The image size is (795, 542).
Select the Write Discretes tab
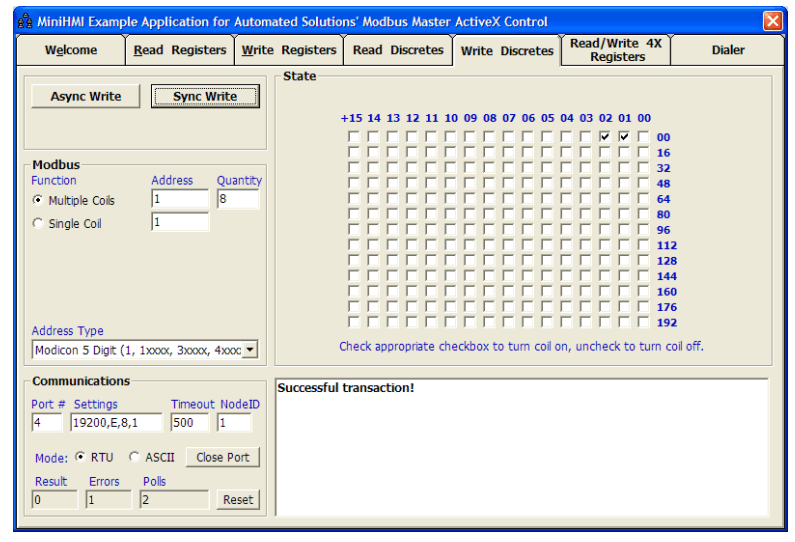(x=507, y=51)
